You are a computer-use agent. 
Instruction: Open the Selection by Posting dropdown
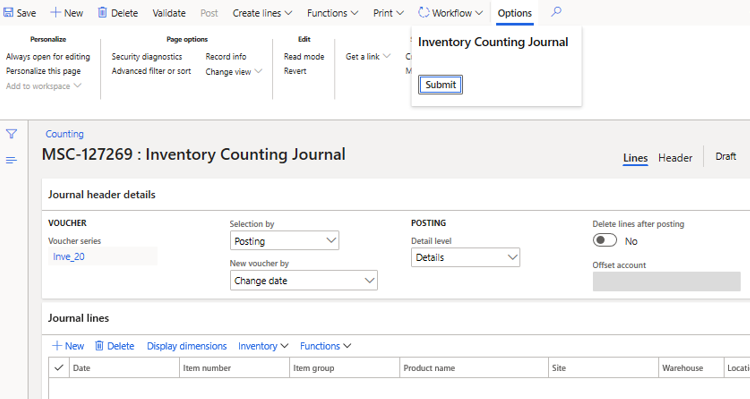[x=285, y=241]
